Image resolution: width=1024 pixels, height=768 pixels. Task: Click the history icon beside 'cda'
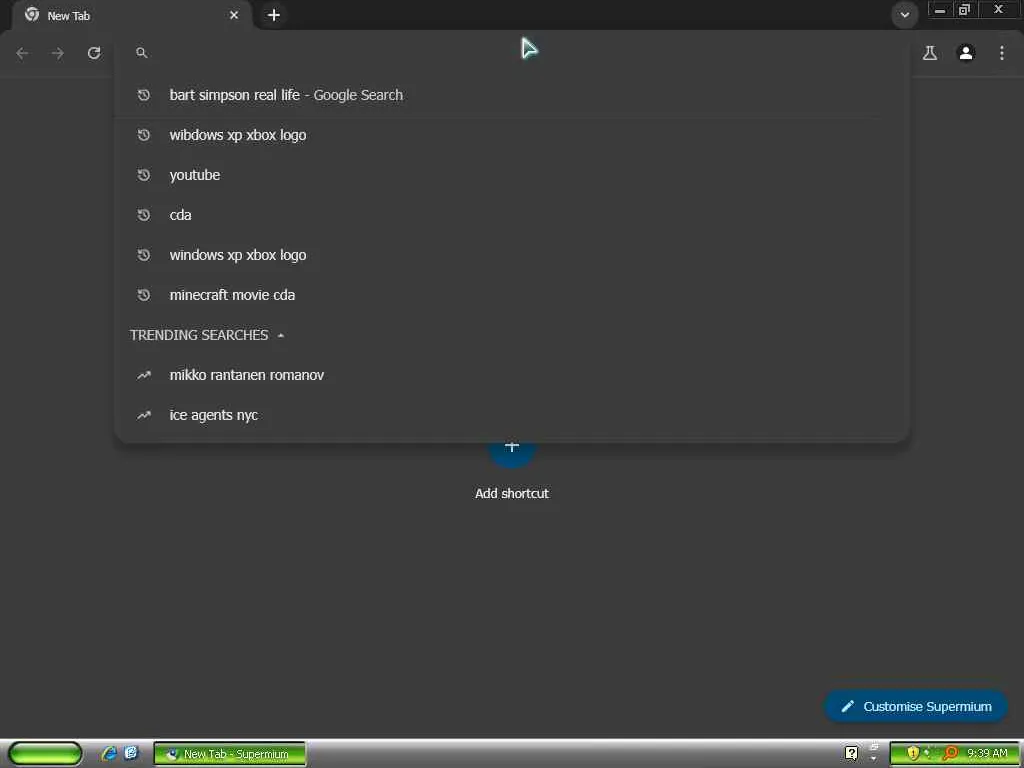click(x=144, y=215)
